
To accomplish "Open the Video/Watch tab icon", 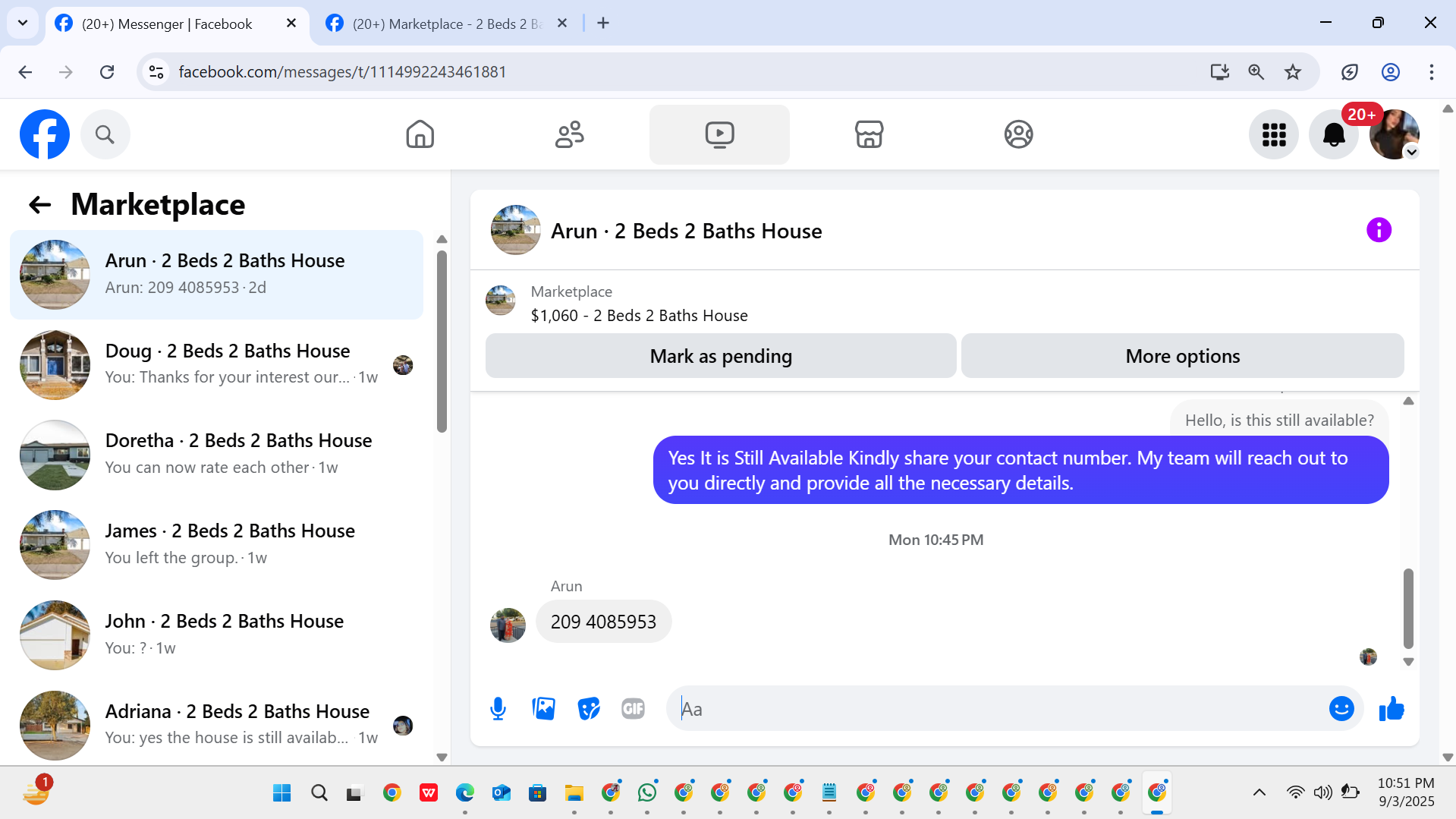I will (719, 134).
